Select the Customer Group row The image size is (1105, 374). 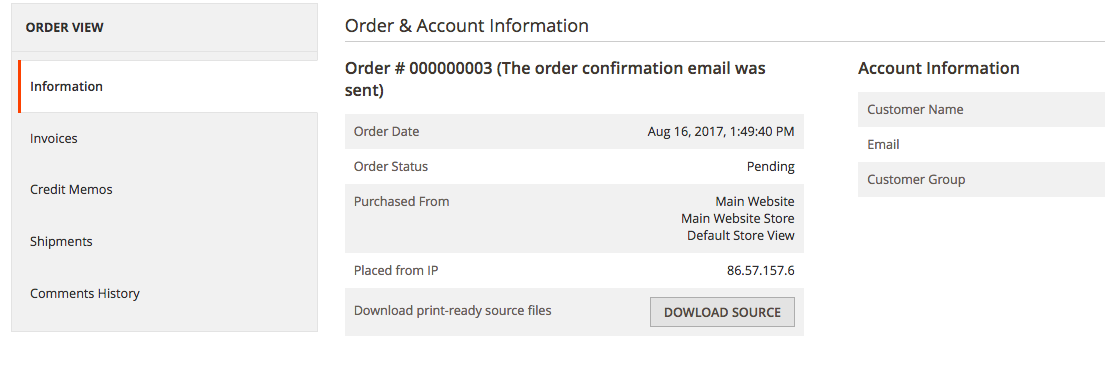tap(981, 180)
